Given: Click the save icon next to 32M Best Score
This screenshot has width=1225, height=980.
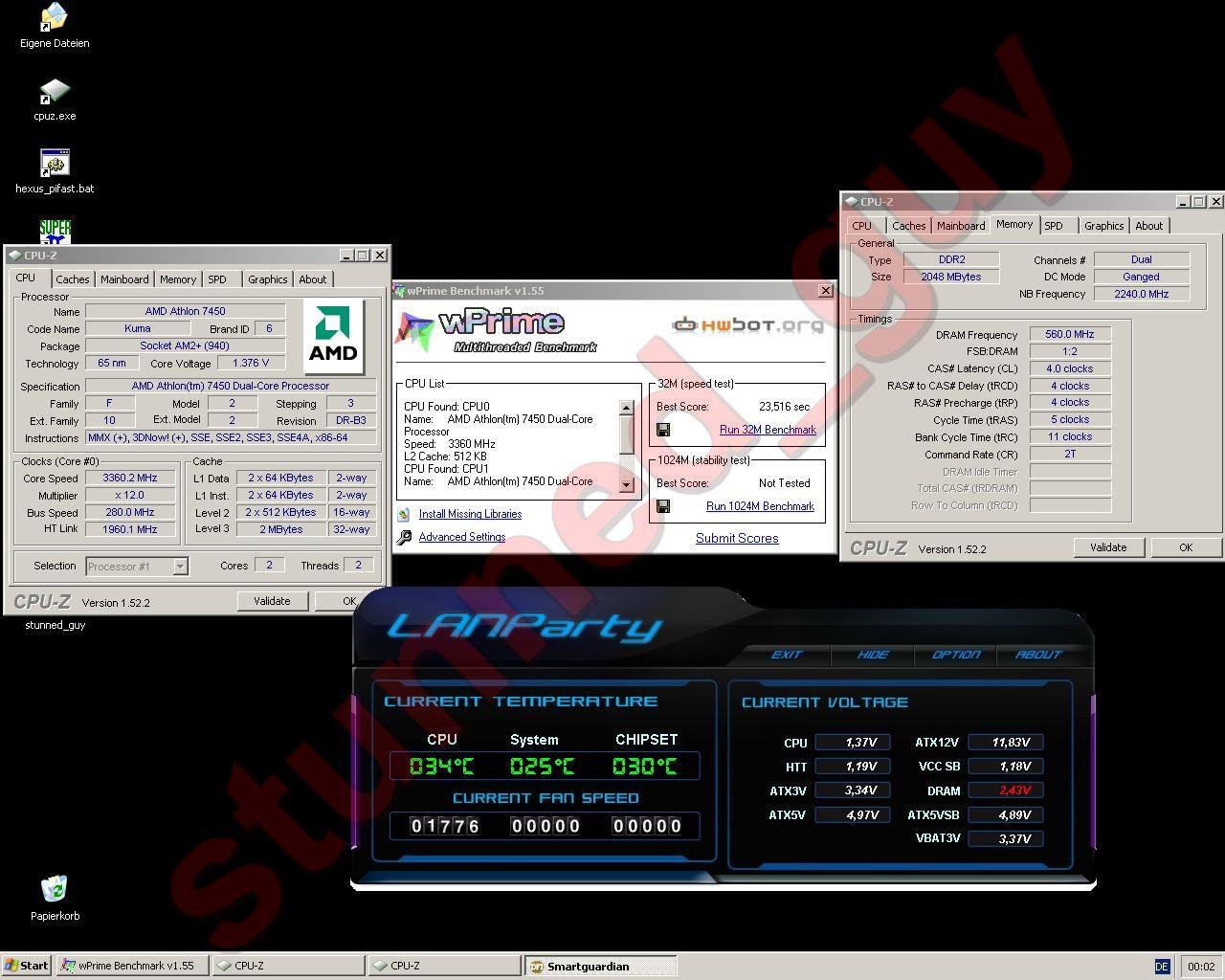Looking at the screenshot, I should point(662,430).
